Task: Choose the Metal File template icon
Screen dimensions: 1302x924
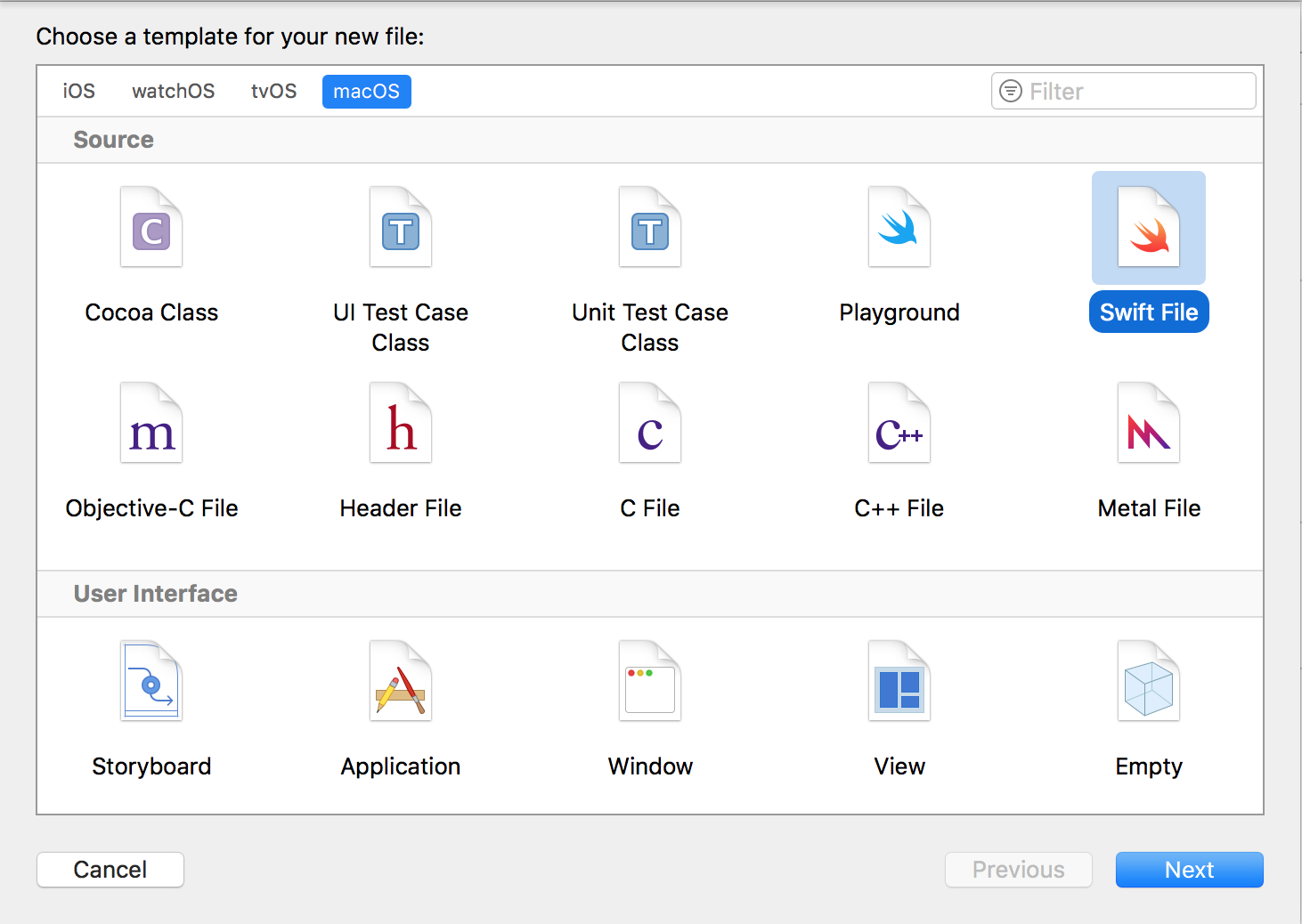Action: [1149, 423]
